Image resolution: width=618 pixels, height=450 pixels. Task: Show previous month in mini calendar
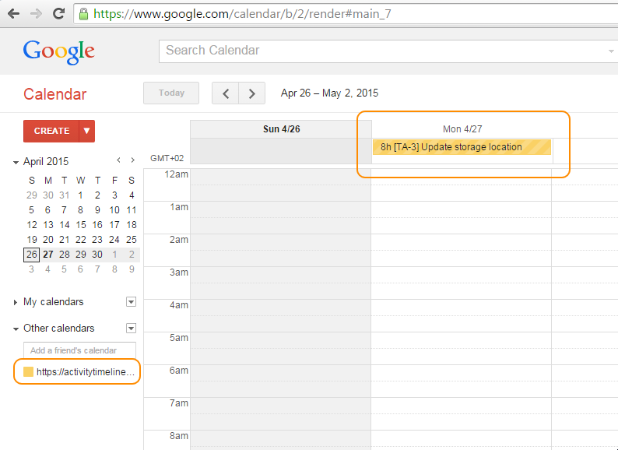[x=119, y=160]
